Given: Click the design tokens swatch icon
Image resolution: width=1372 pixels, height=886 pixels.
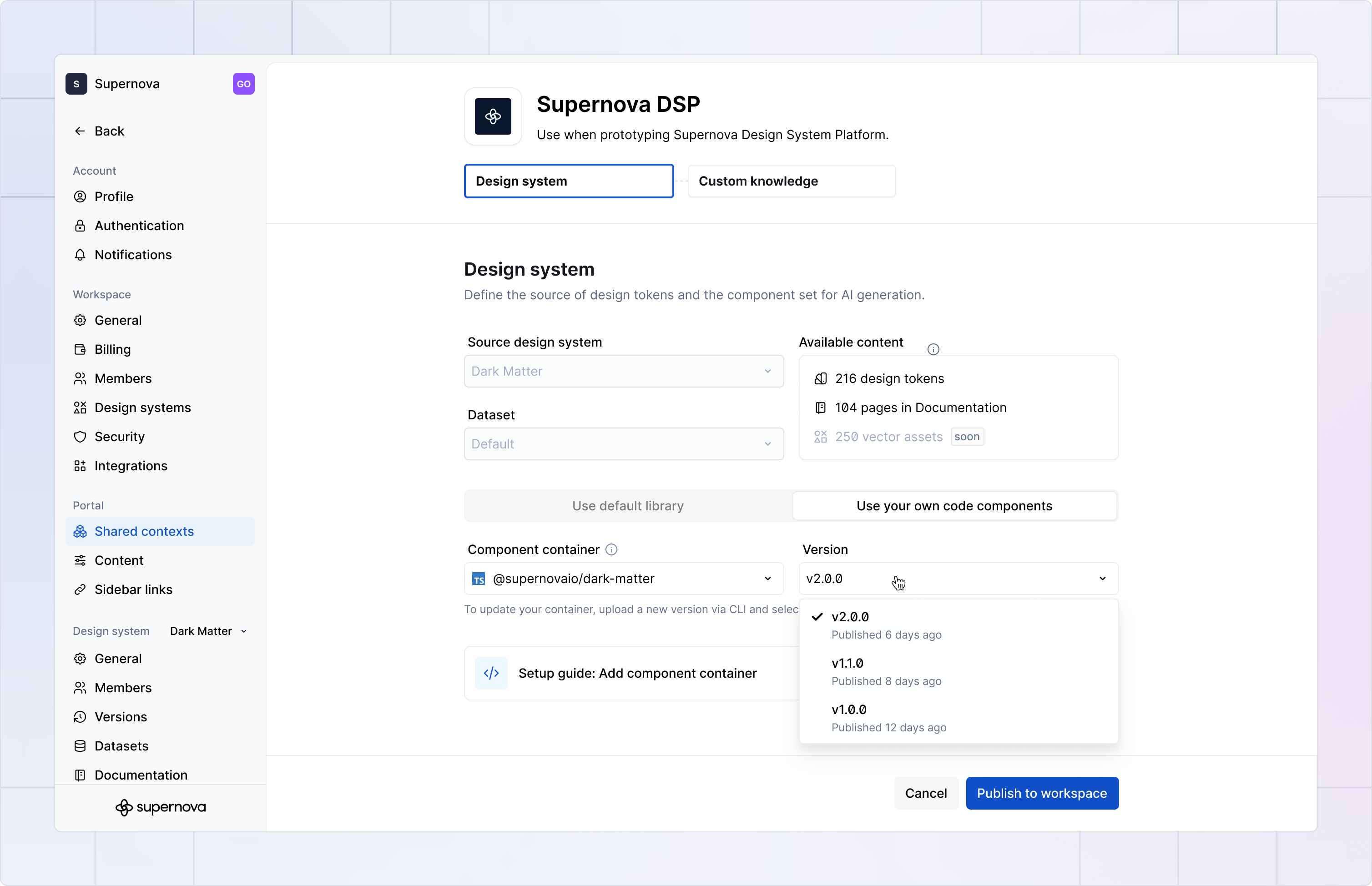Looking at the screenshot, I should [821, 378].
